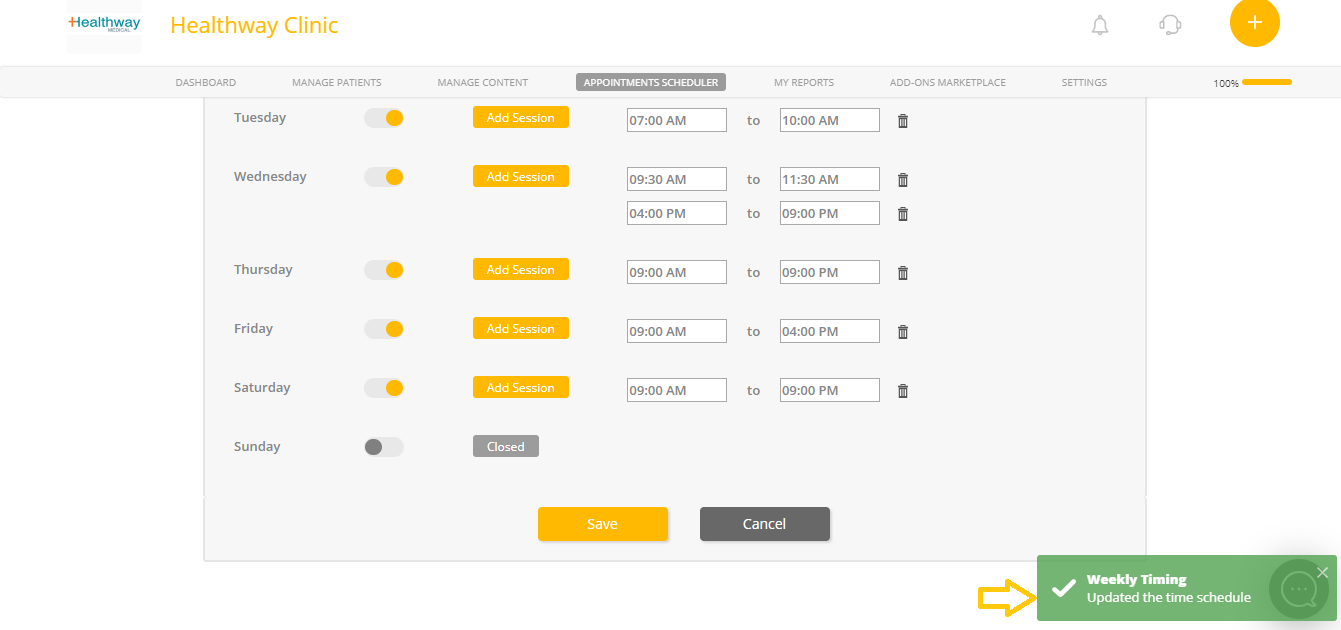
Task: Delete Wednesday 09:30 AM session trash icon
Action: (903, 180)
